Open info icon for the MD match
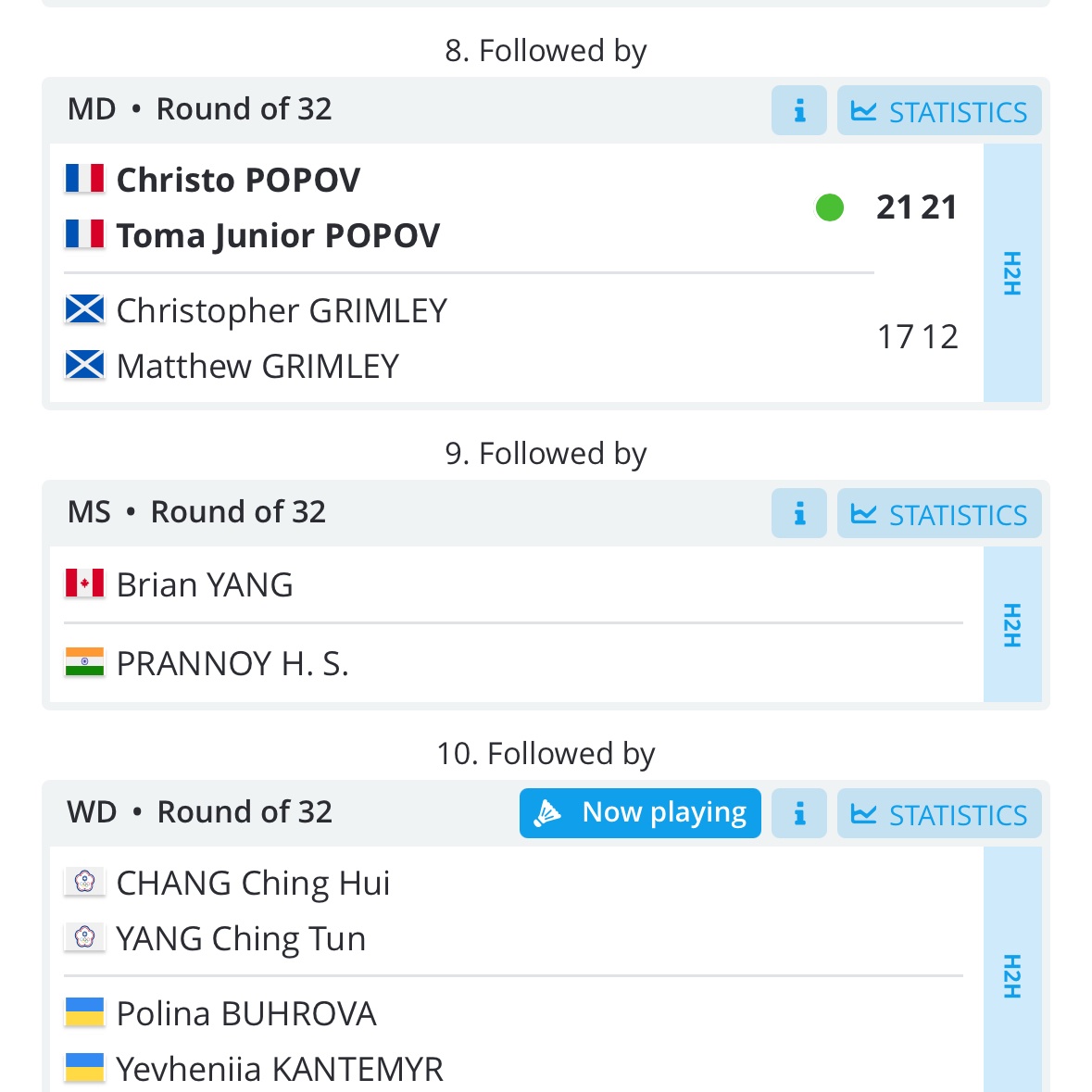The width and height of the screenshot is (1092, 1092). point(798,111)
